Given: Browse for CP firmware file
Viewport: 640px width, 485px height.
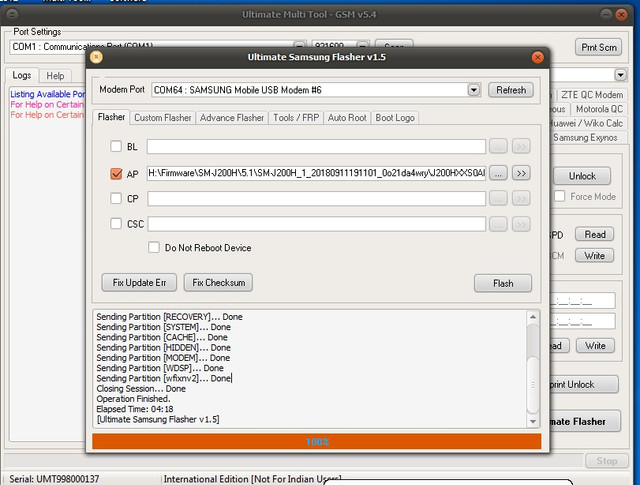Looking at the screenshot, I should (498, 198).
